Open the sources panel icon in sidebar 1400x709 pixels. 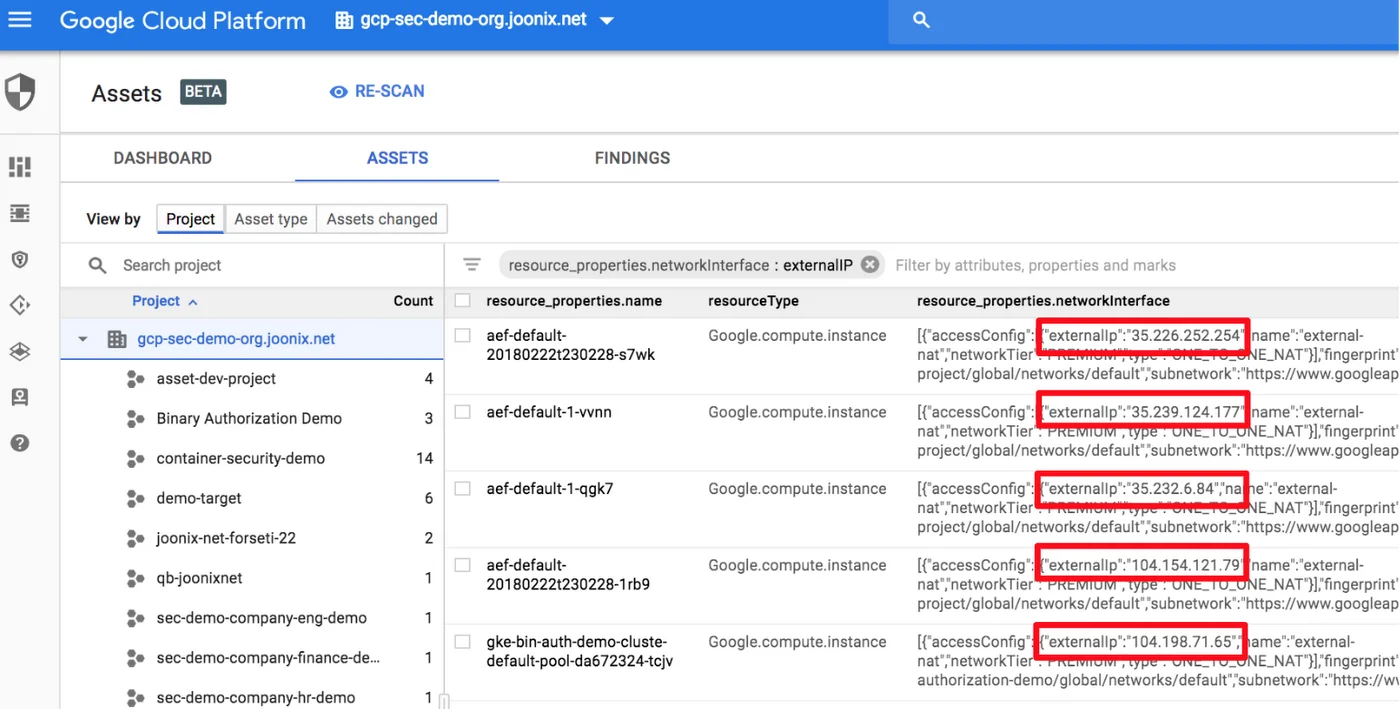(x=19, y=212)
